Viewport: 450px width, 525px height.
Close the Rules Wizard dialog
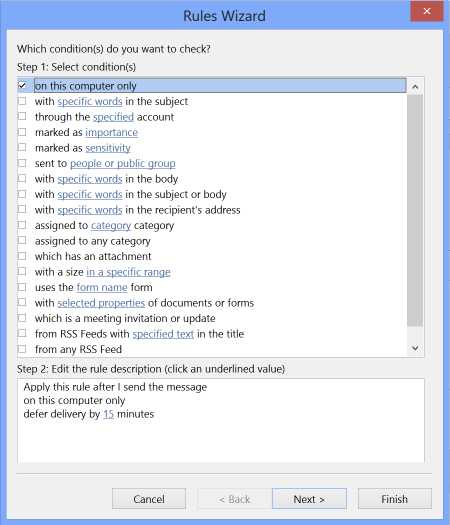click(x=427, y=11)
